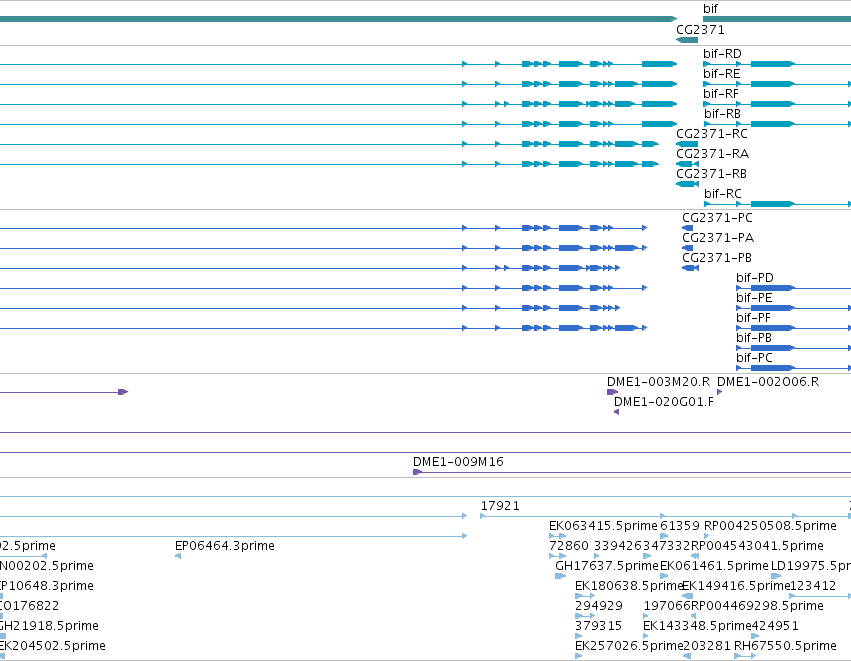Image resolution: width=851 pixels, height=661 pixels.
Task: Open EST RP004250508.5prime
Action: click(x=770, y=526)
